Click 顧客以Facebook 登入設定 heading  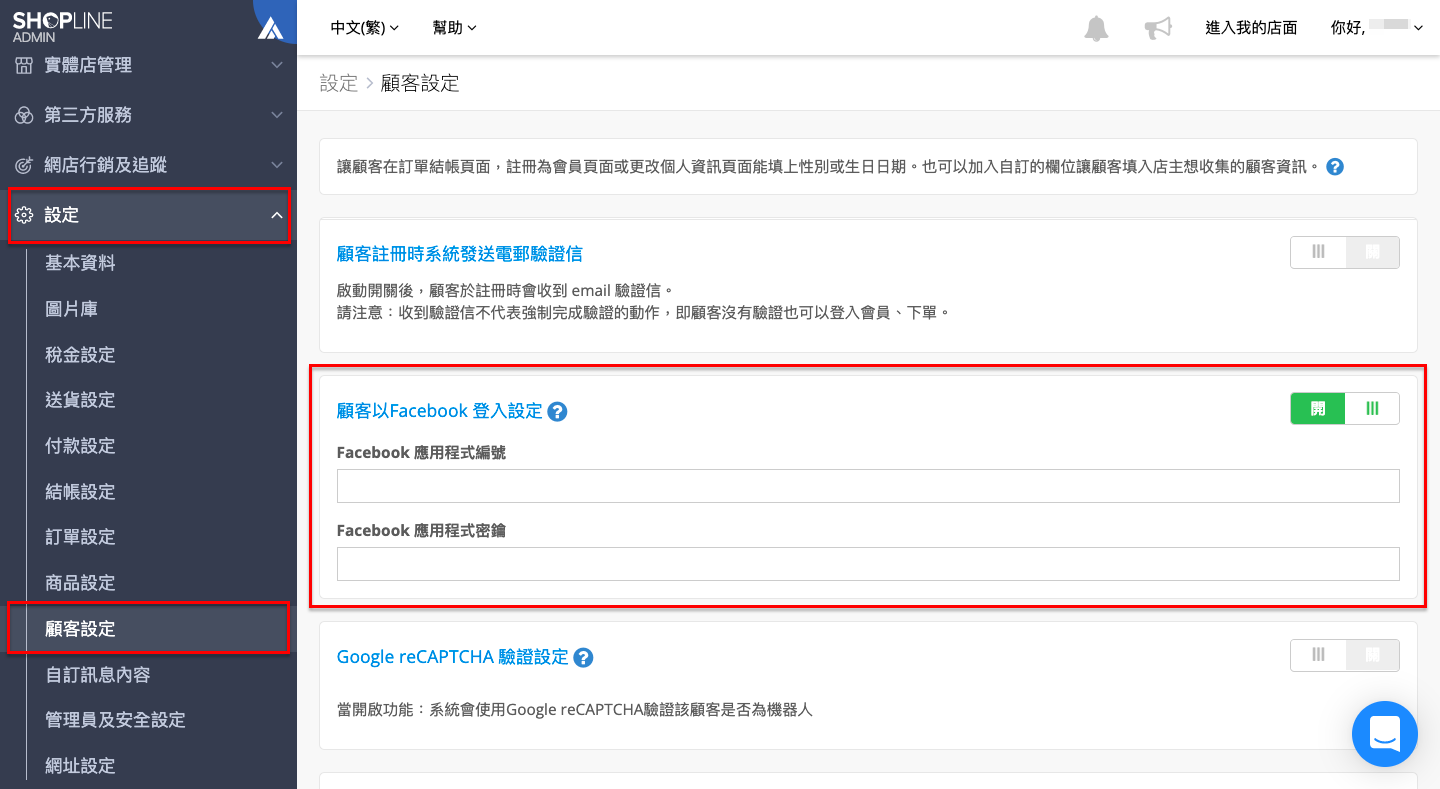tap(439, 411)
